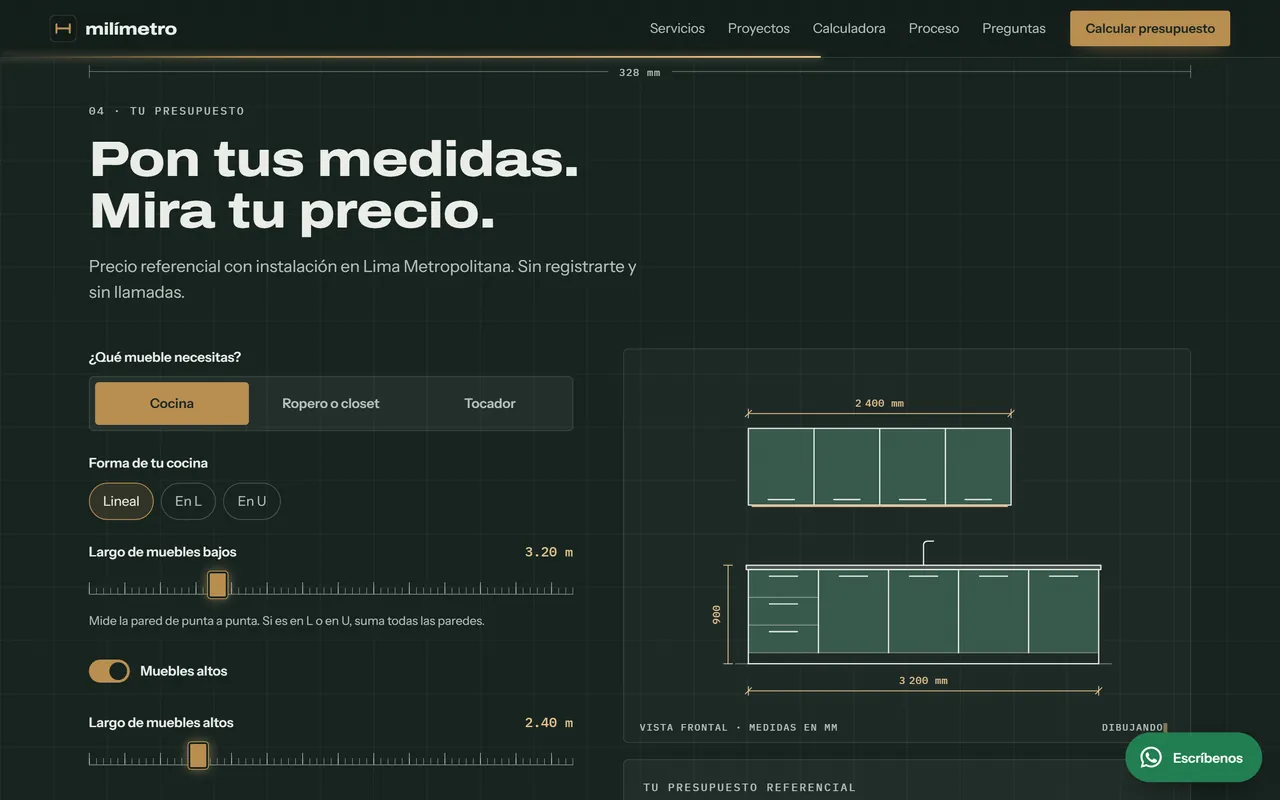1280x800 pixels.
Task: Select the Cocina furniture tab
Action: pos(172,403)
